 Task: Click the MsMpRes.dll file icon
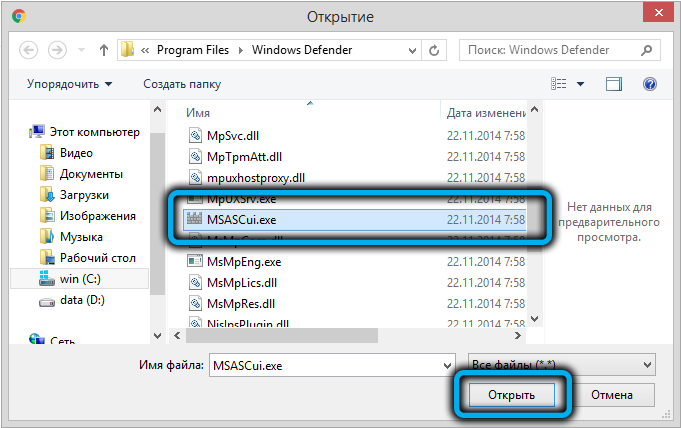coord(195,304)
